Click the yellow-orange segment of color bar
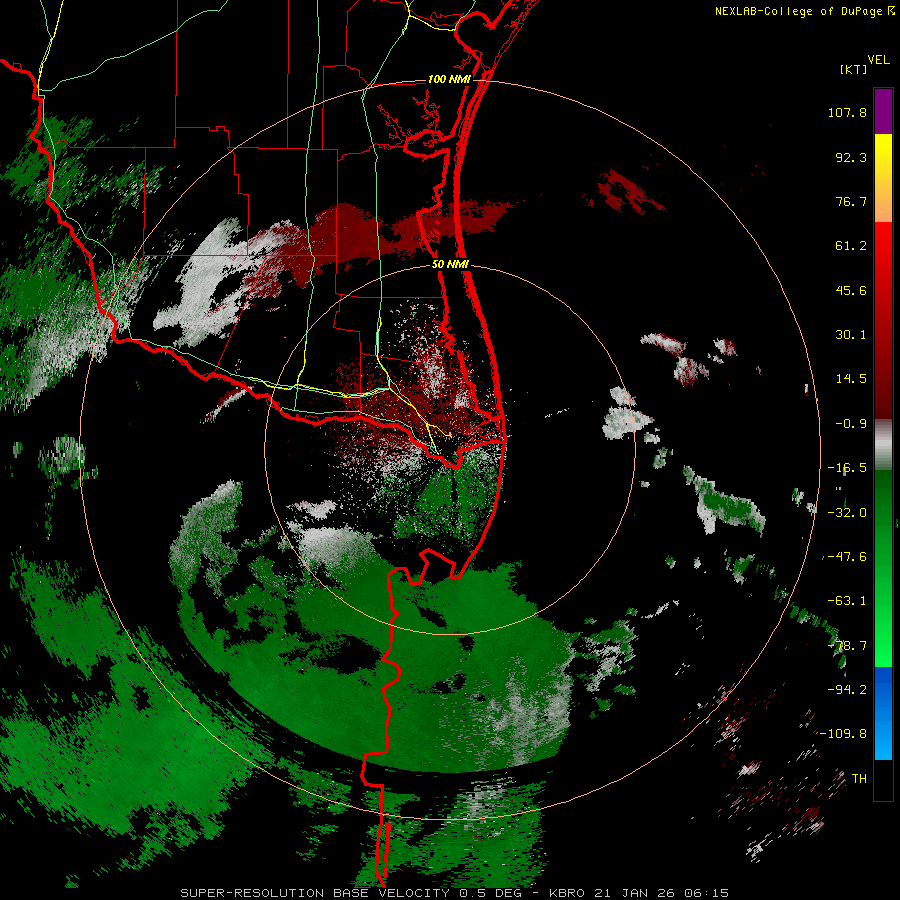This screenshot has height=900, width=900. pyautogui.click(x=883, y=178)
